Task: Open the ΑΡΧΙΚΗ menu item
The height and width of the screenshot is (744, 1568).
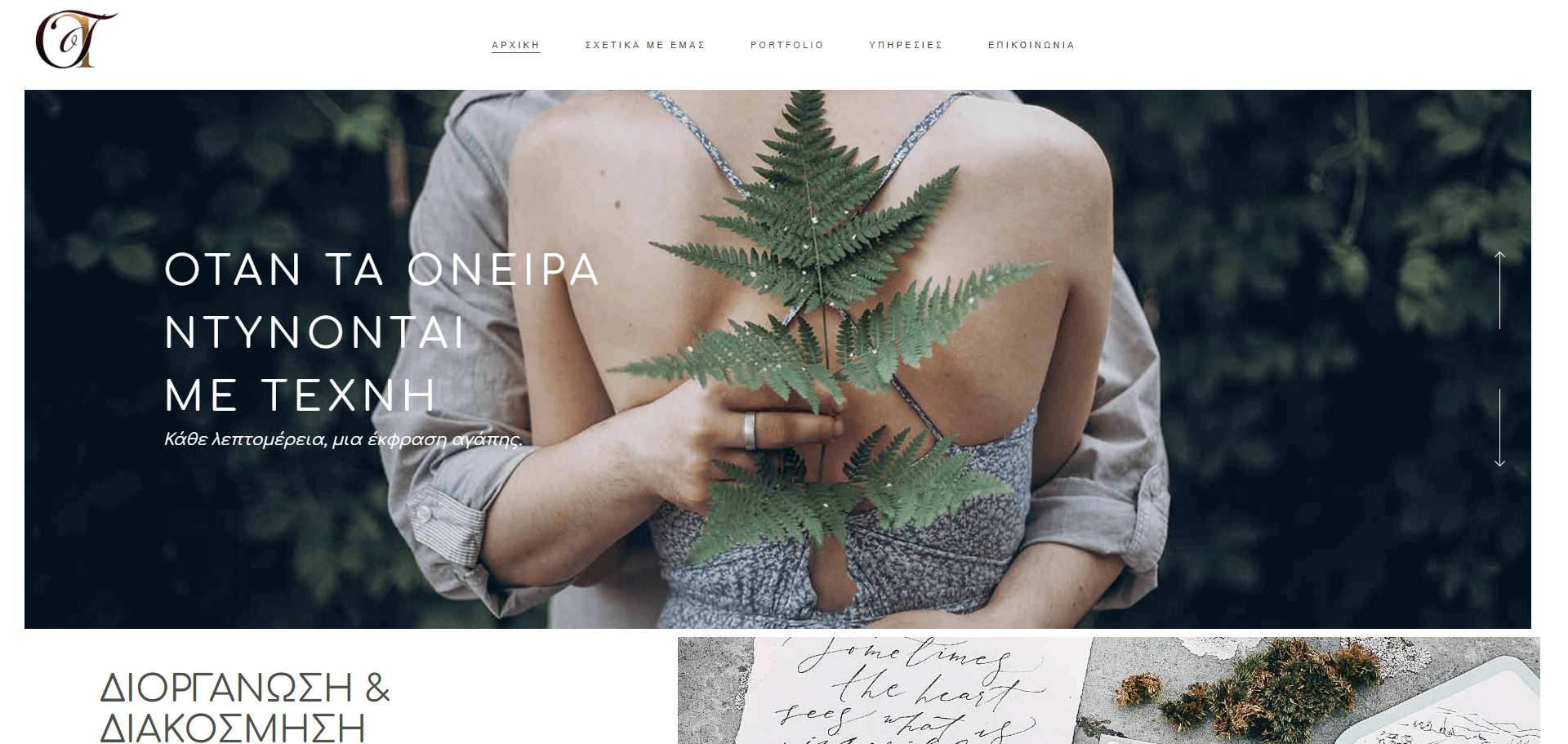Action: pyautogui.click(x=515, y=45)
